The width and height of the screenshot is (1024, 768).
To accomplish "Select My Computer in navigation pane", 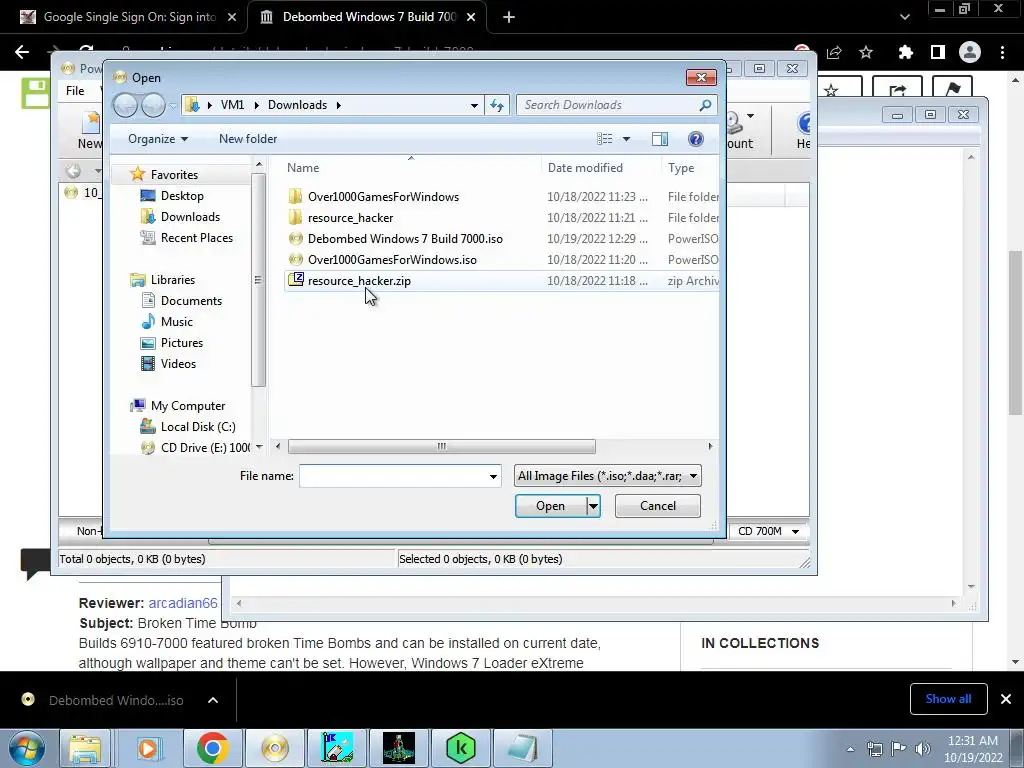I will [x=187, y=406].
